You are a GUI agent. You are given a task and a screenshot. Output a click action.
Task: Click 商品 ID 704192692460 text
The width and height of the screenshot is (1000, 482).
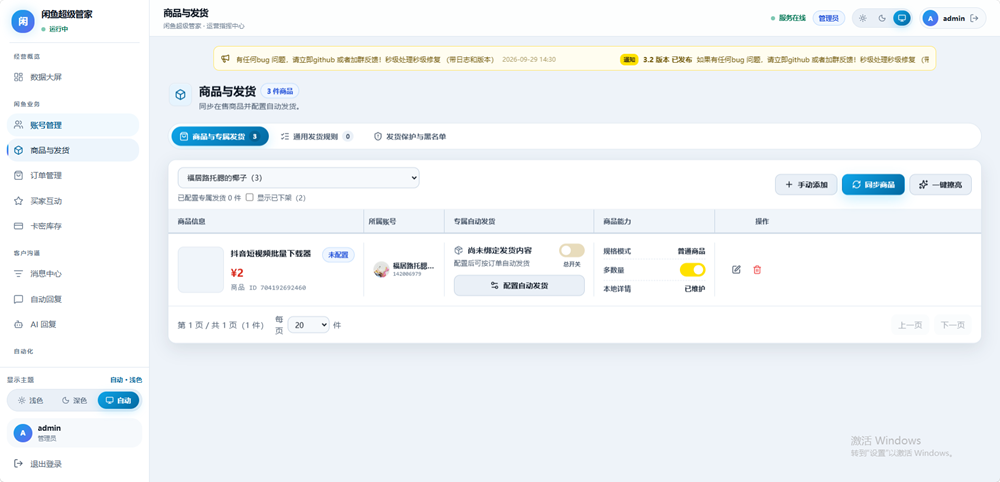(x=268, y=288)
